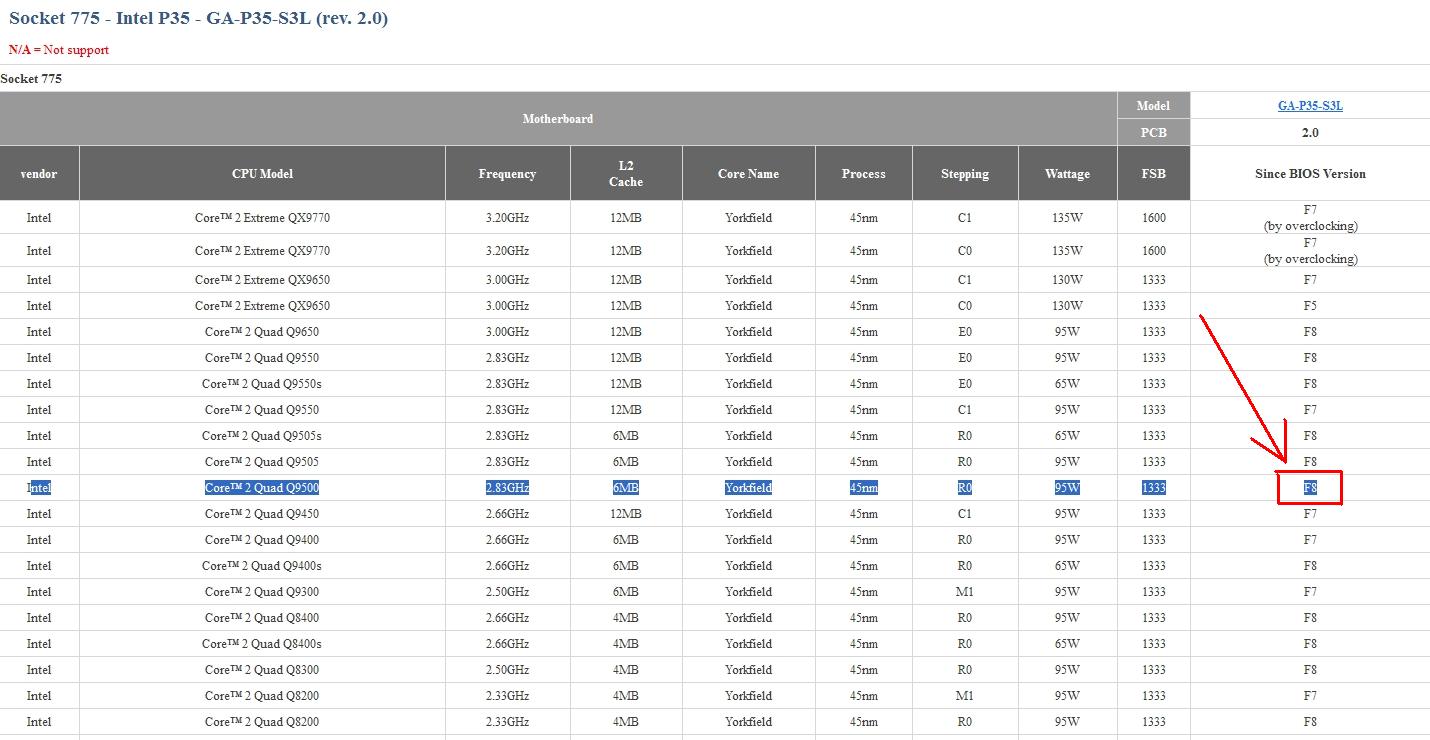Click the 'Stepping' column header
The image size is (1430, 740).
tap(965, 174)
